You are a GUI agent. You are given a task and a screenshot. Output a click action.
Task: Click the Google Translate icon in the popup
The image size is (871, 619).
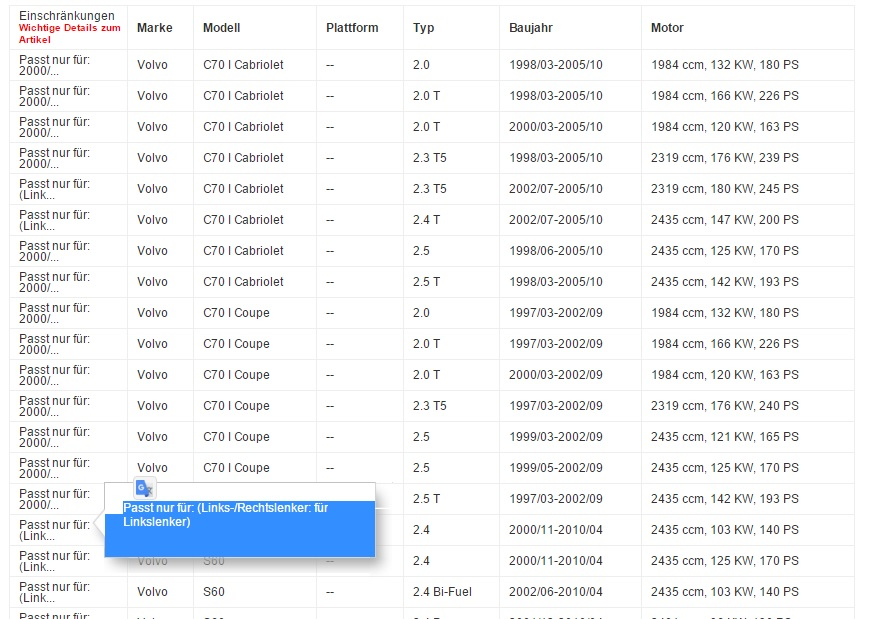coord(144,488)
